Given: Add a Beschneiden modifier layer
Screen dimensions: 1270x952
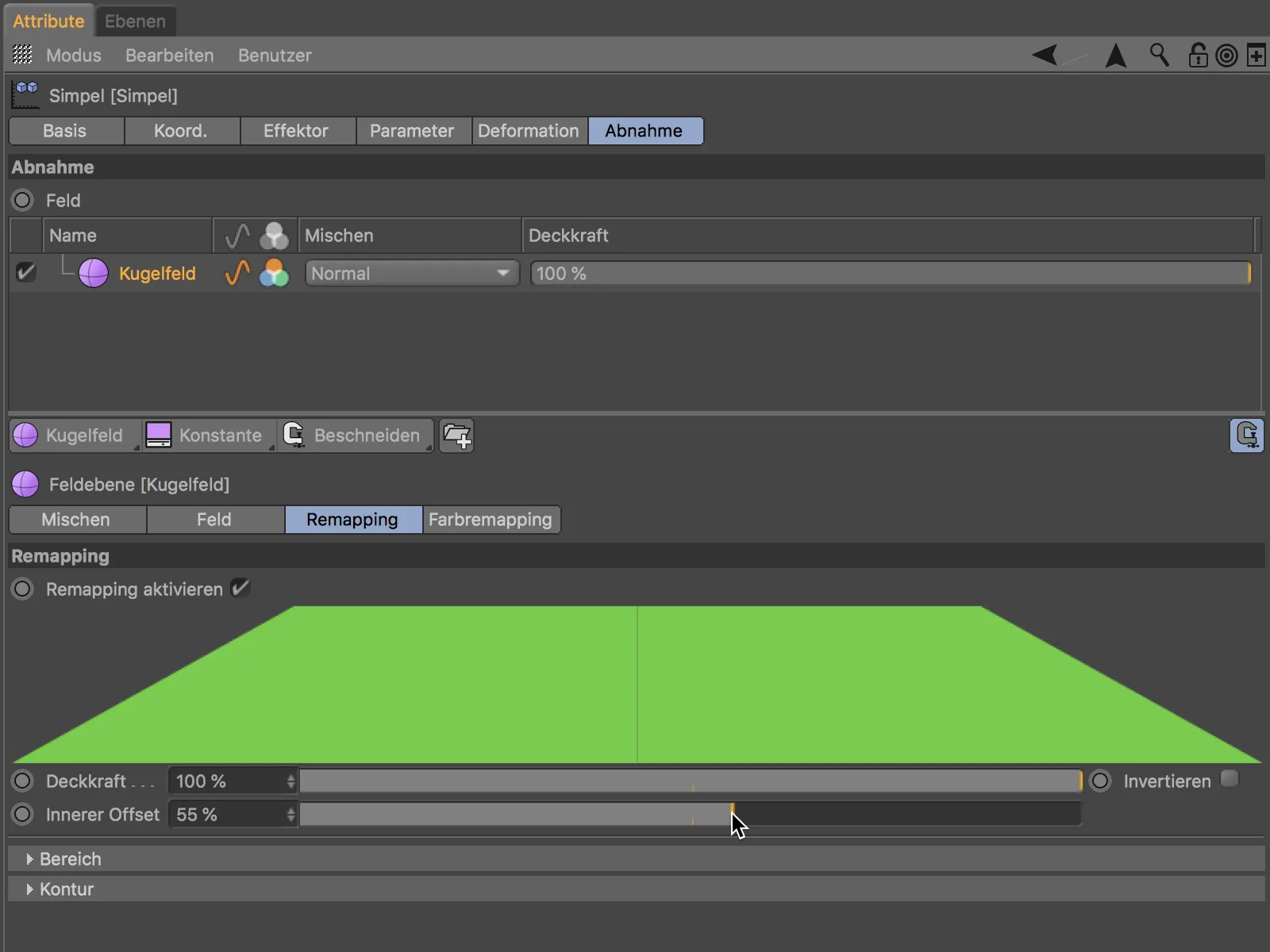Looking at the screenshot, I should coord(356,436).
